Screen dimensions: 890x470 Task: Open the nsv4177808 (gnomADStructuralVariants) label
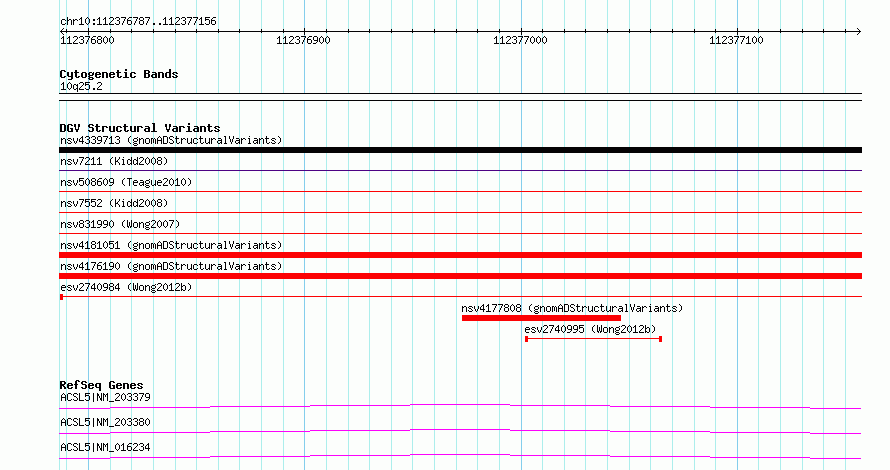click(572, 308)
